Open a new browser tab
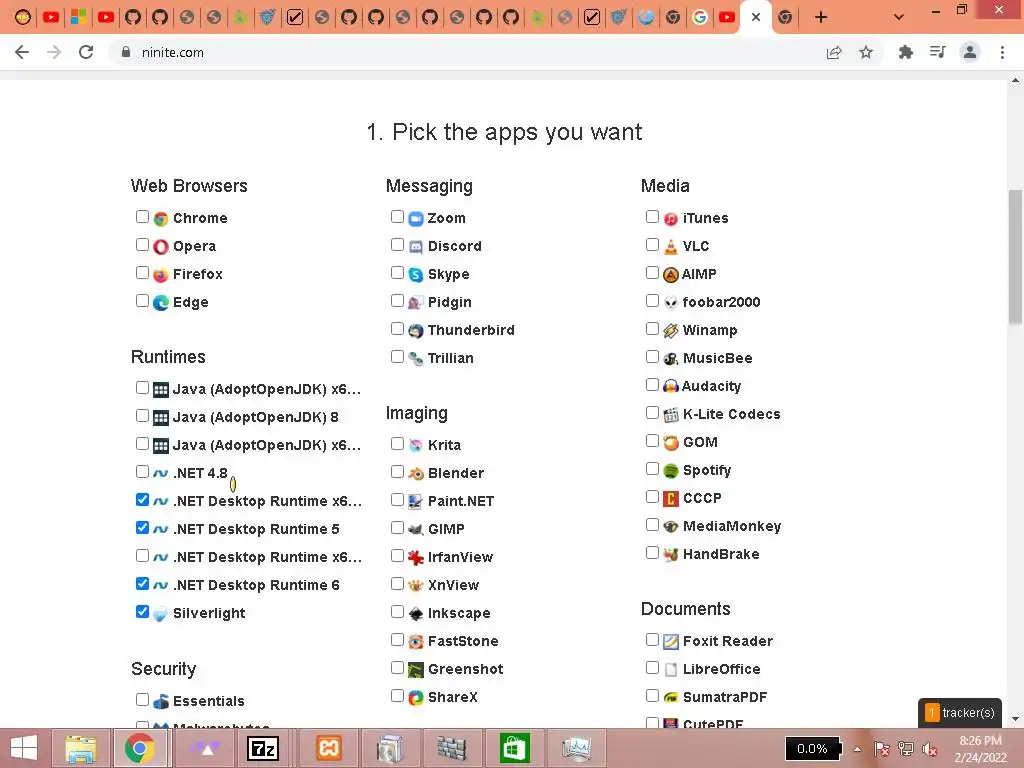1024x768 pixels. point(821,17)
